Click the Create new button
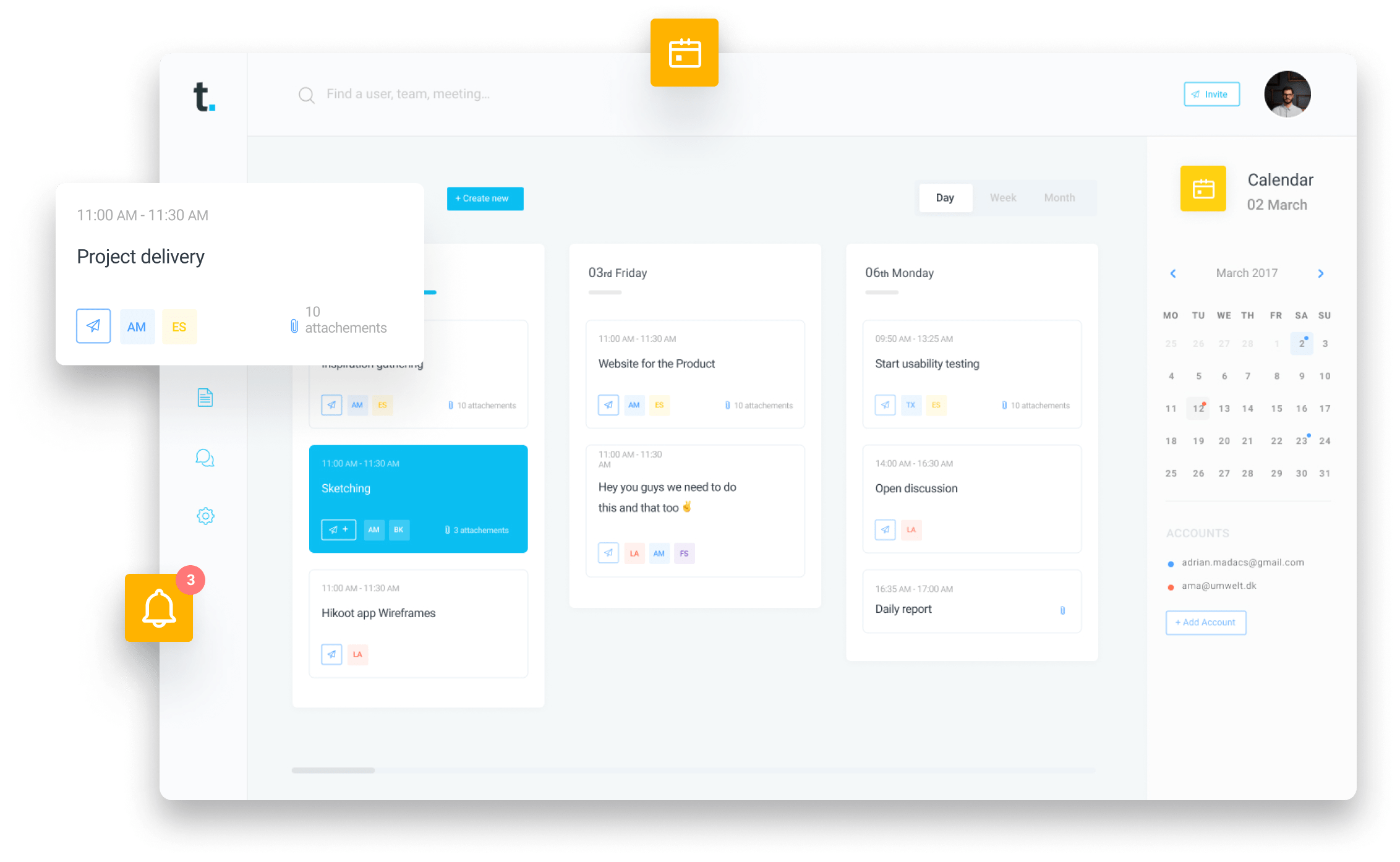Screen dimensions: 1400x862 [x=485, y=198]
